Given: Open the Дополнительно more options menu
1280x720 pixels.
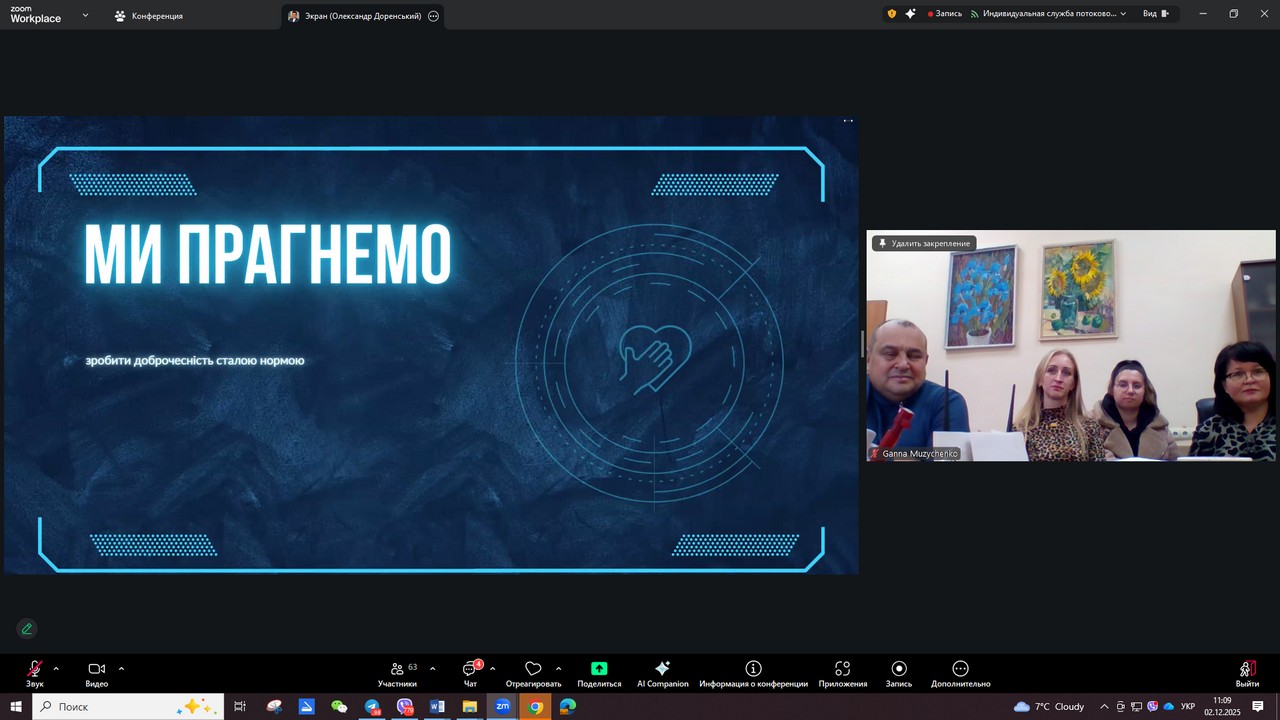Looking at the screenshot, I should tap(960, 670).
